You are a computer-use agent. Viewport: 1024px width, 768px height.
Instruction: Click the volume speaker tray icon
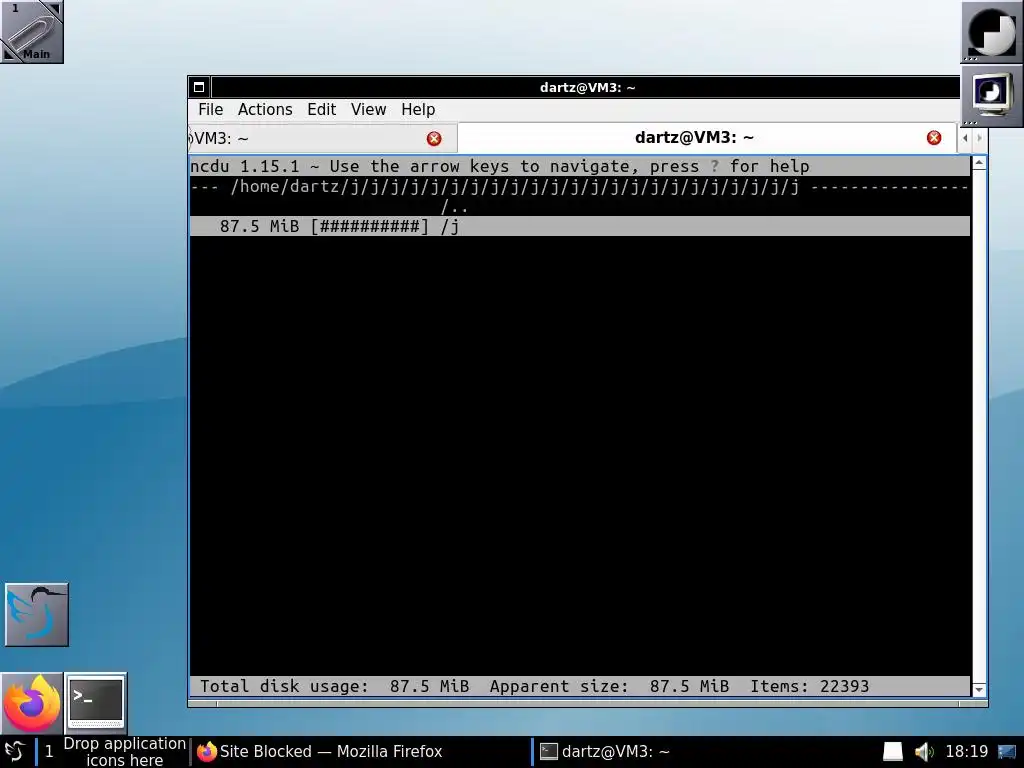tap(923, 752)
